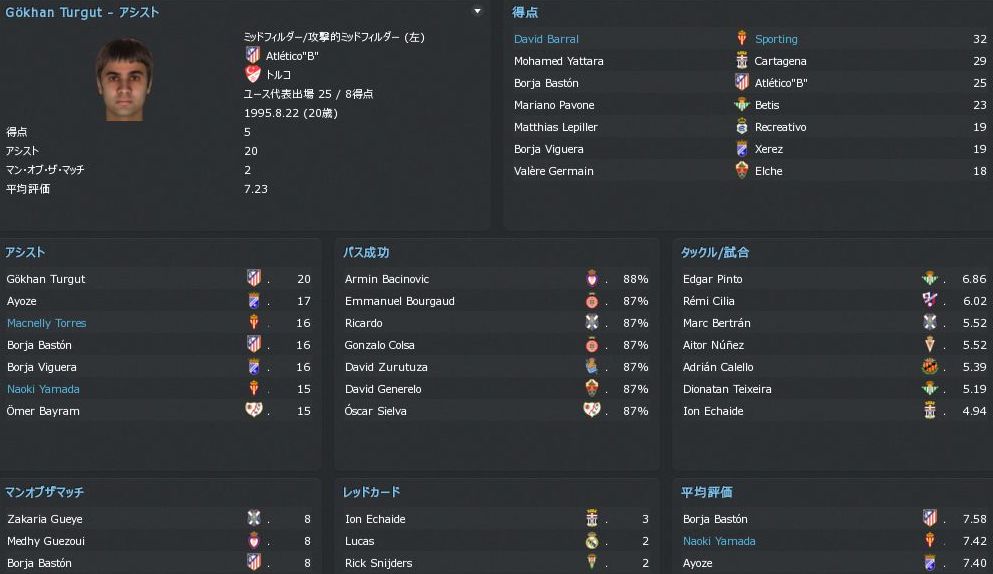Image resolution: width=993 pixels, height=574 pixels.
Task: Click the Recreativo club badge icon
Action: 741,127
